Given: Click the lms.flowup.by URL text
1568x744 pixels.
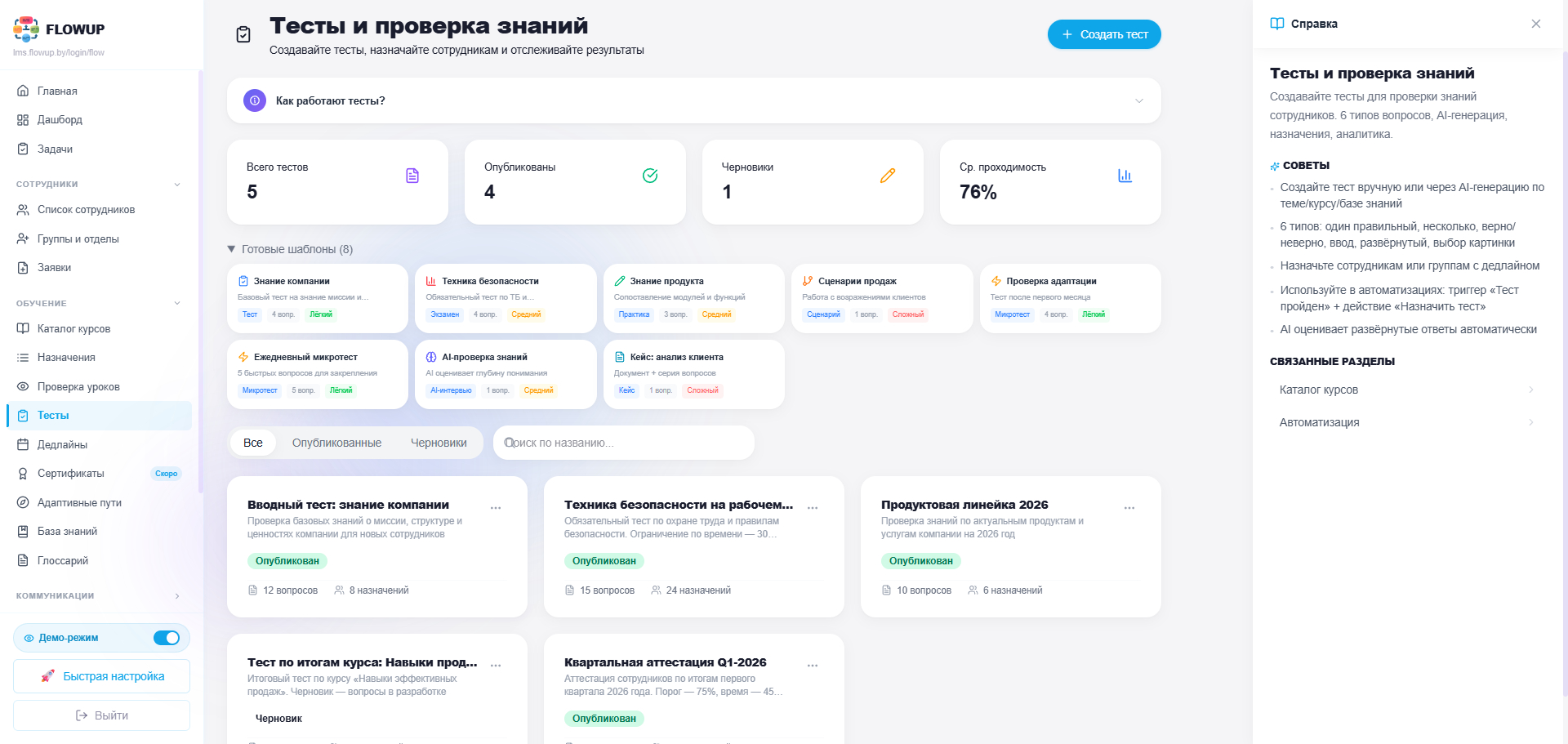Looking at the screenshot, I should (x=59, y=53).
